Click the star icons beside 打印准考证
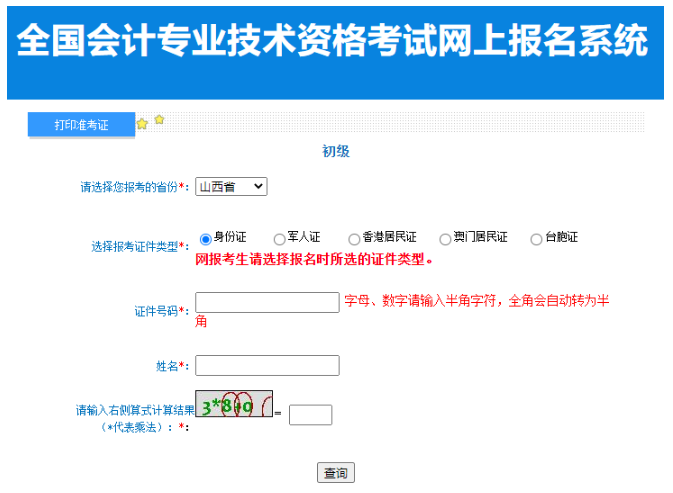Image resolution: width=673 pixels, height=493 pixels. tap(150, 122)
